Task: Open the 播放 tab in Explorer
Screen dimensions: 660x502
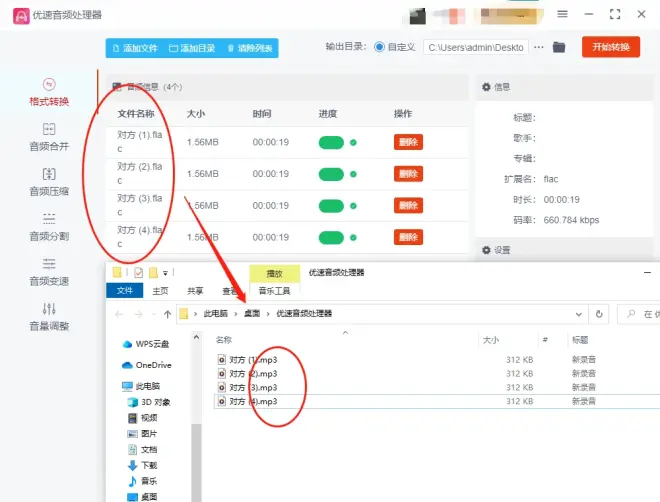Action: [x=274, y=274]
